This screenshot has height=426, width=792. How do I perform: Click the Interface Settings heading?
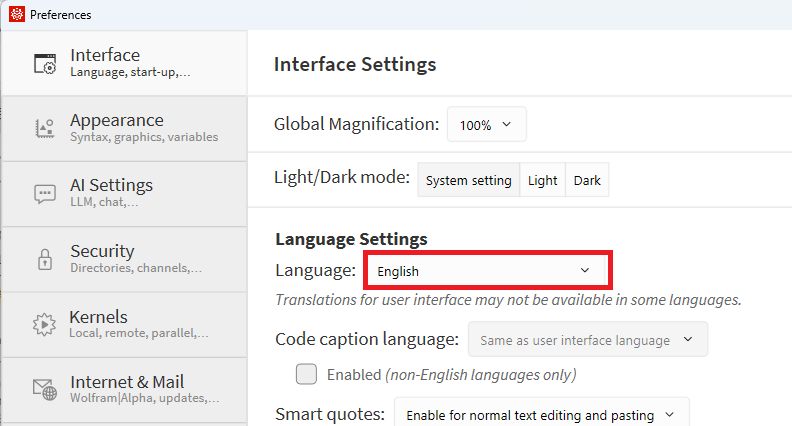pyautogui.click(x=355, y=65)
